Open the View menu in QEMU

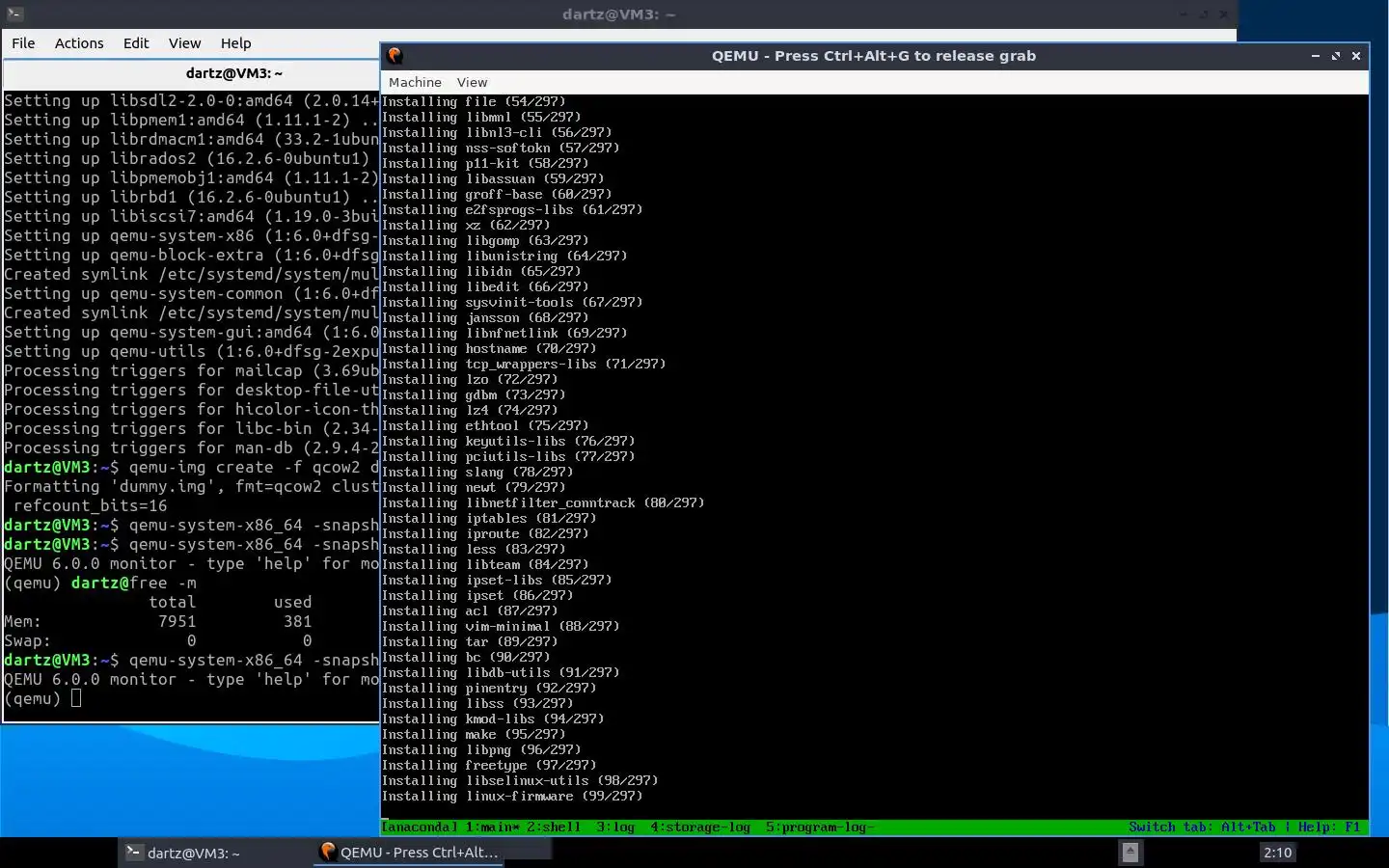tap(472, 83)
